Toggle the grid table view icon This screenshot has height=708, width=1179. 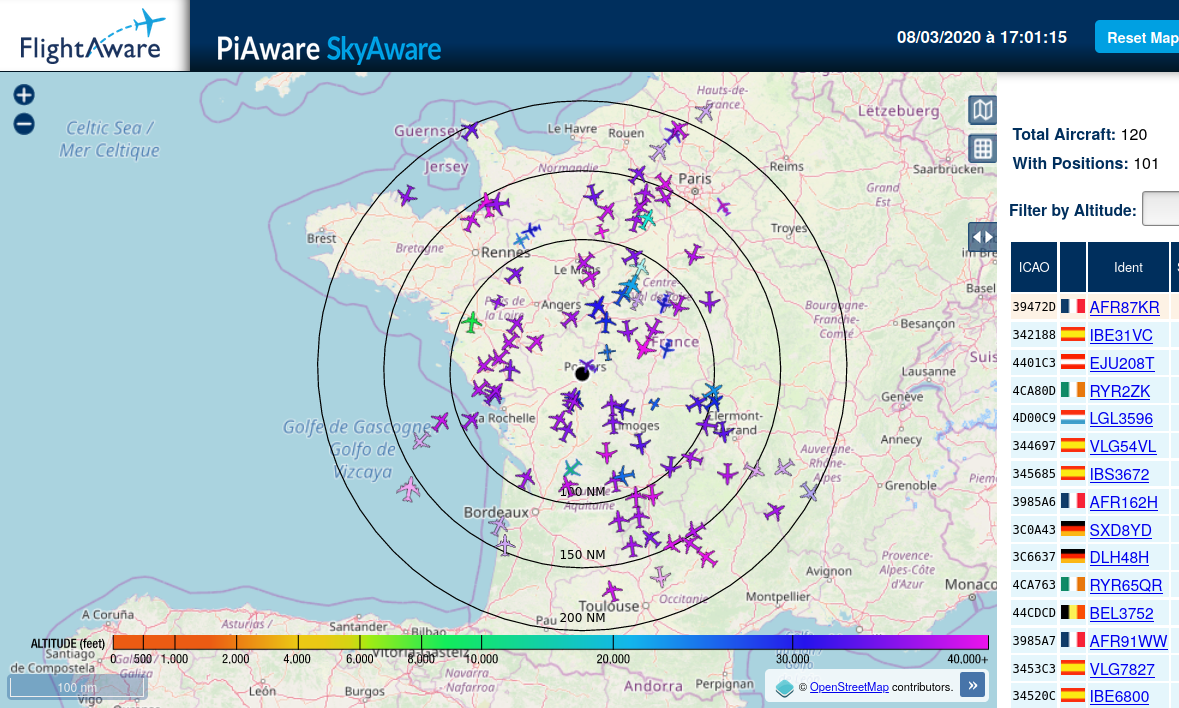pos(982,148)
